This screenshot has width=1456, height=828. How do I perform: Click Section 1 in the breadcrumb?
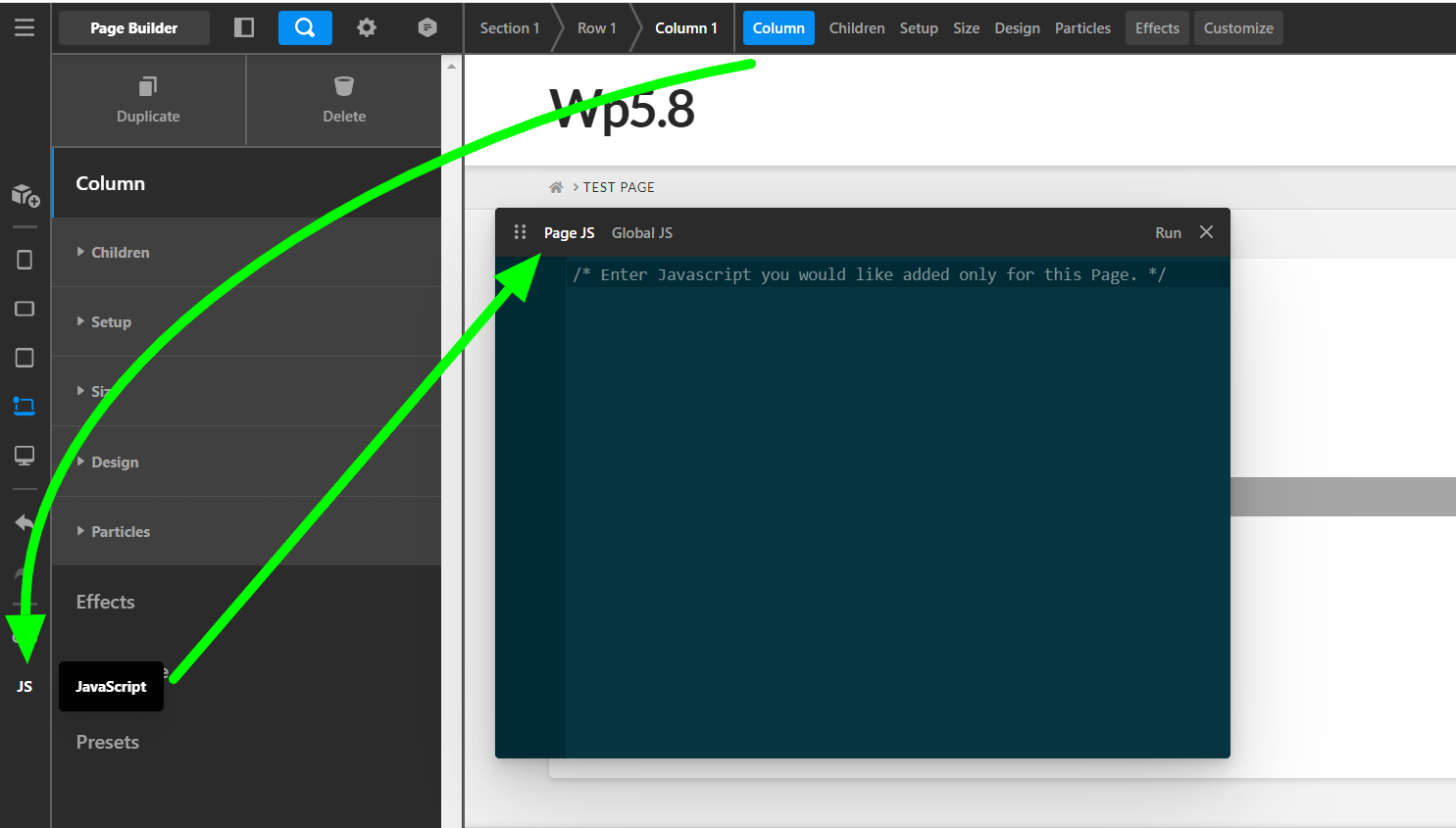click(x=509, y=28)
